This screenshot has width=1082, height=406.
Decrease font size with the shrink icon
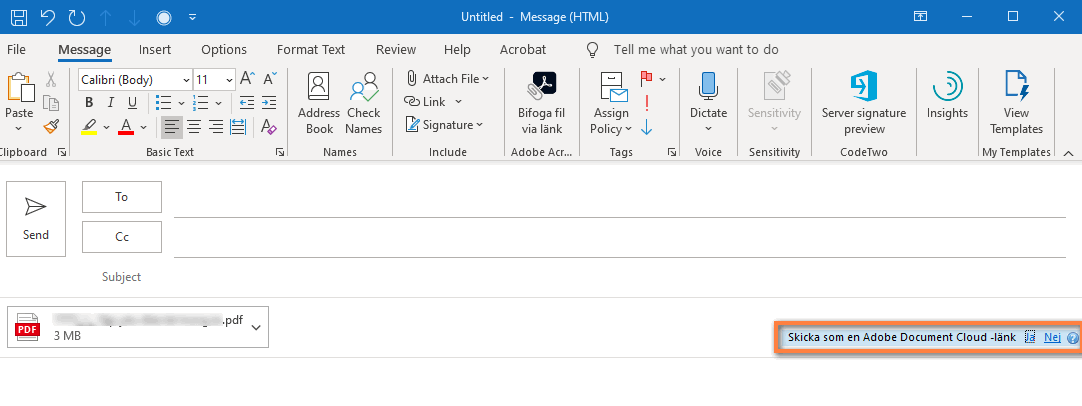point(270,78)
